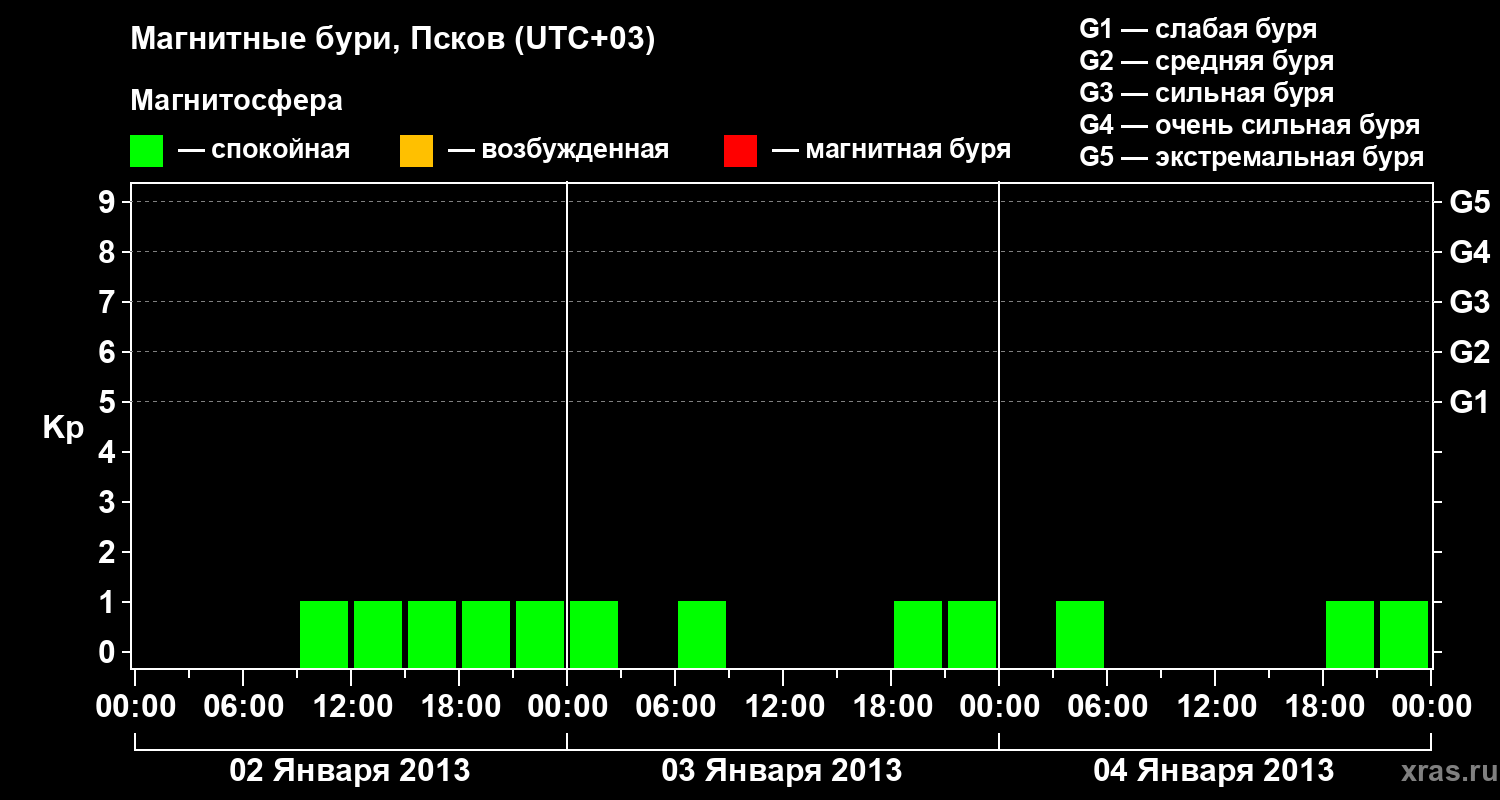The image size is (1500, 800).
Task: Click the '— спокойная' legend label
Action: click(264, 151)
